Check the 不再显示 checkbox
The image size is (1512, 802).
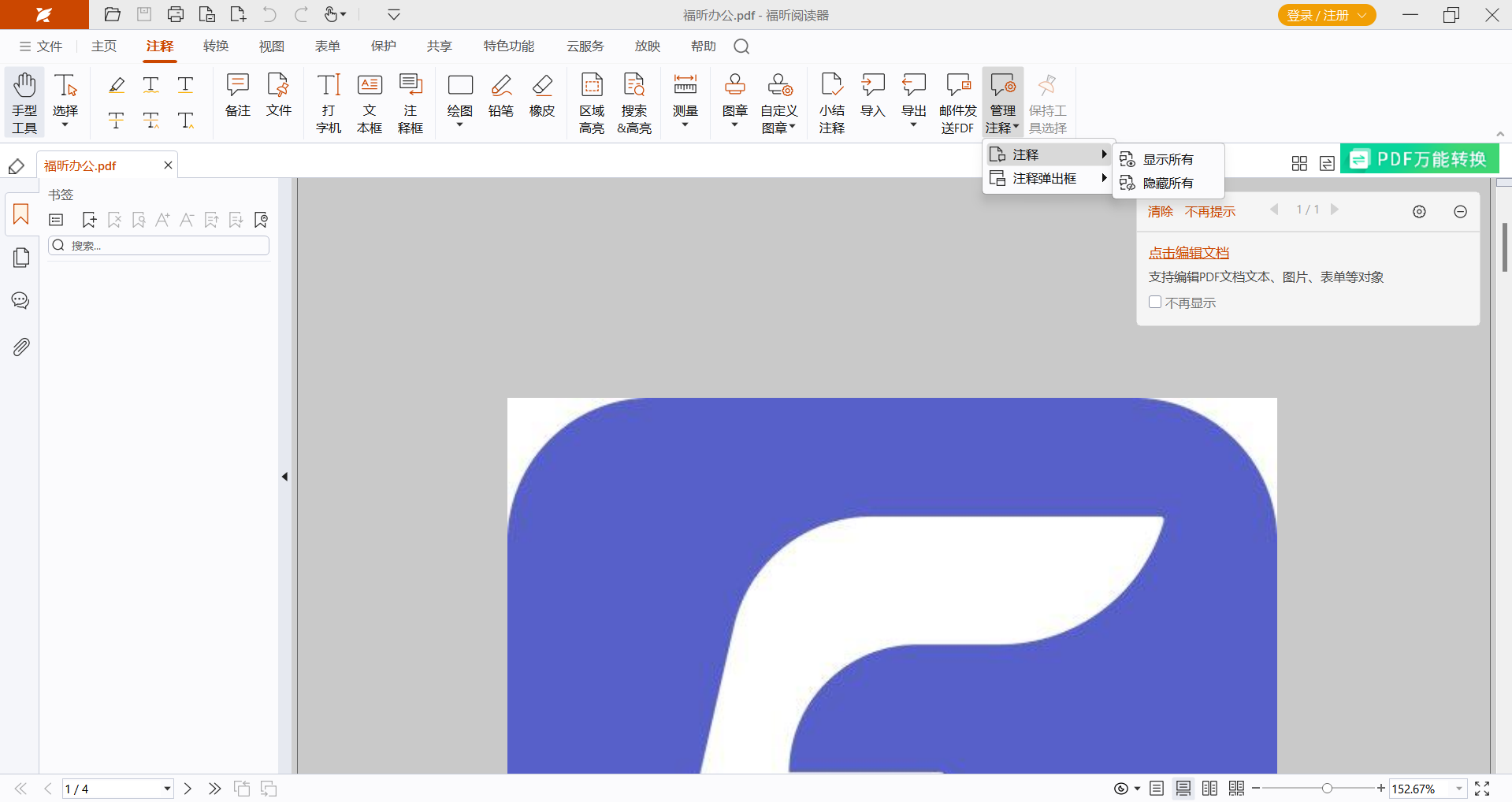(1155, 303)
